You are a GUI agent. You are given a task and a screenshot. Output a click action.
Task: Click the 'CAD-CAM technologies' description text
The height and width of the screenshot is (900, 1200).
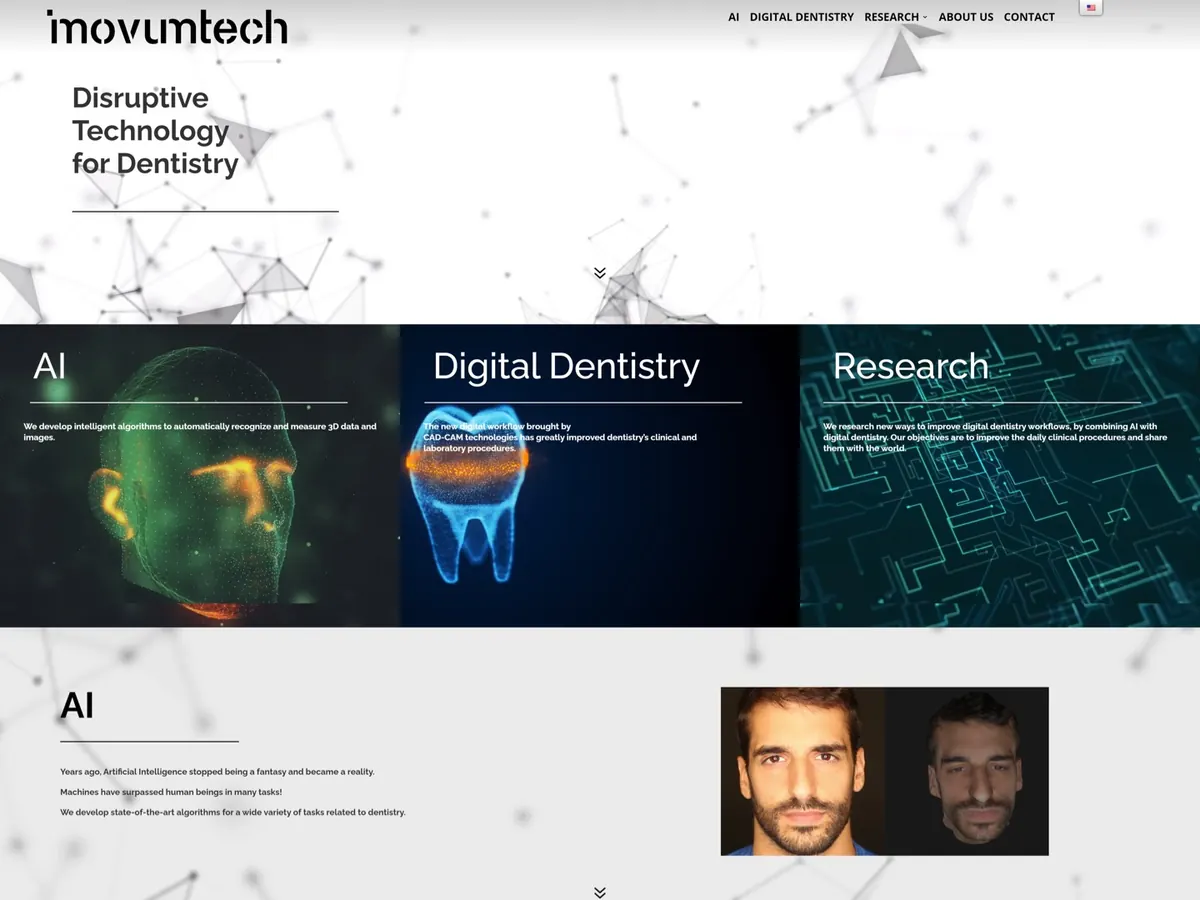click(x=560, y=437)
